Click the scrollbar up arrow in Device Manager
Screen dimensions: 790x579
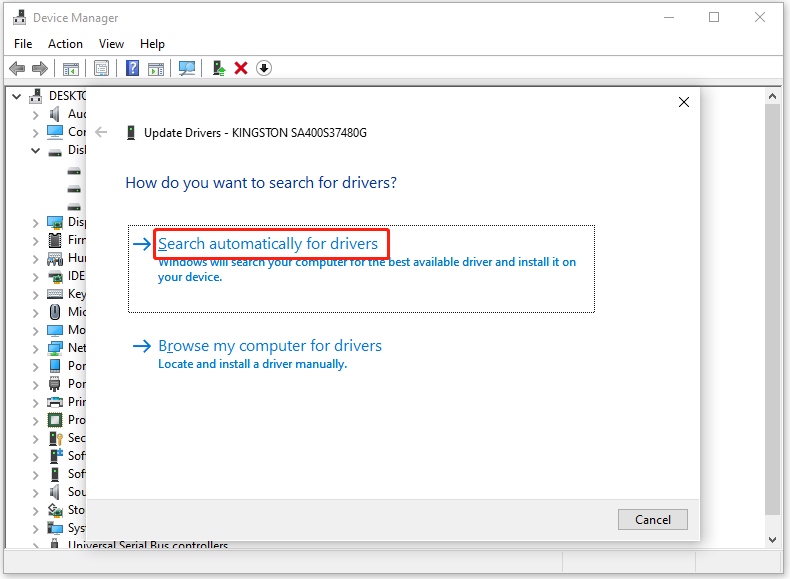click(772, 96)
